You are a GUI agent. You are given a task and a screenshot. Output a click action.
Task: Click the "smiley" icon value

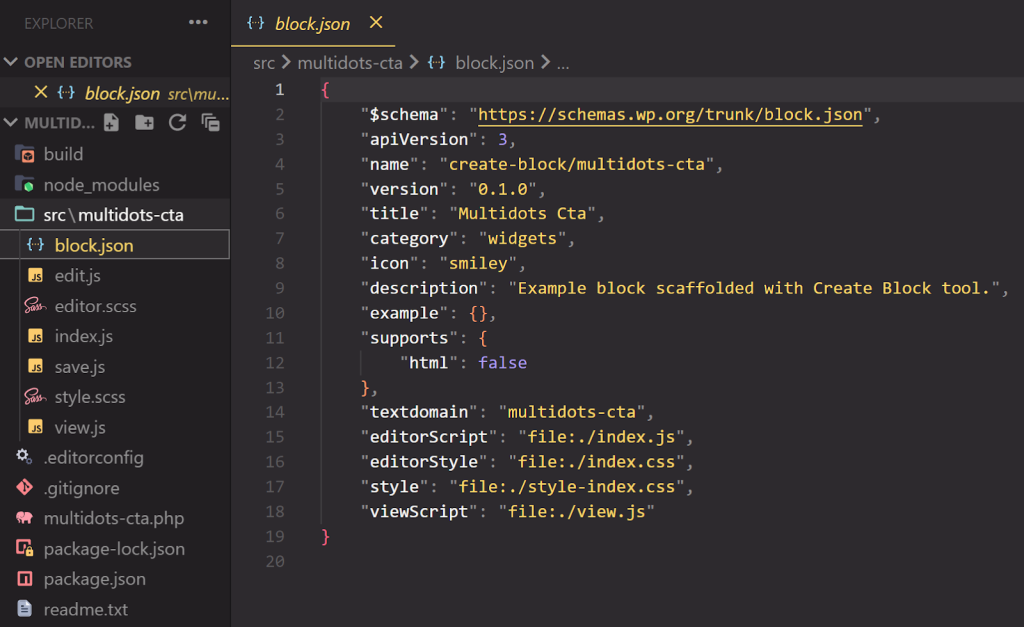coord(478,264)
